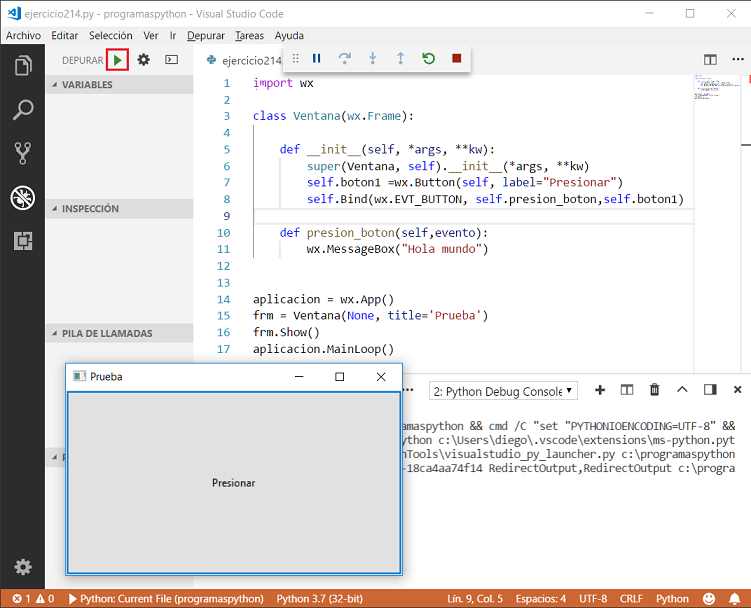Viewport: 751px width, 608px height.
Task: Select the Python language mode in status bar
Action: tap(672, 598)
